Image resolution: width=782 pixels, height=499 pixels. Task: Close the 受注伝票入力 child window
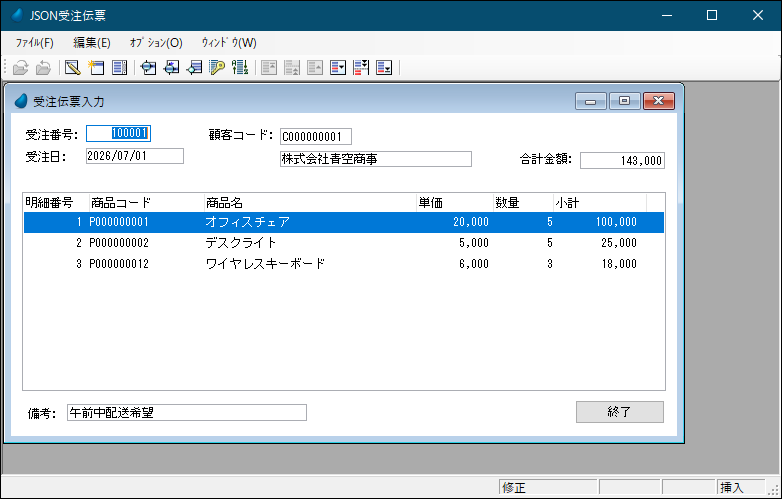pyautogui.click(x=659, y=101)
